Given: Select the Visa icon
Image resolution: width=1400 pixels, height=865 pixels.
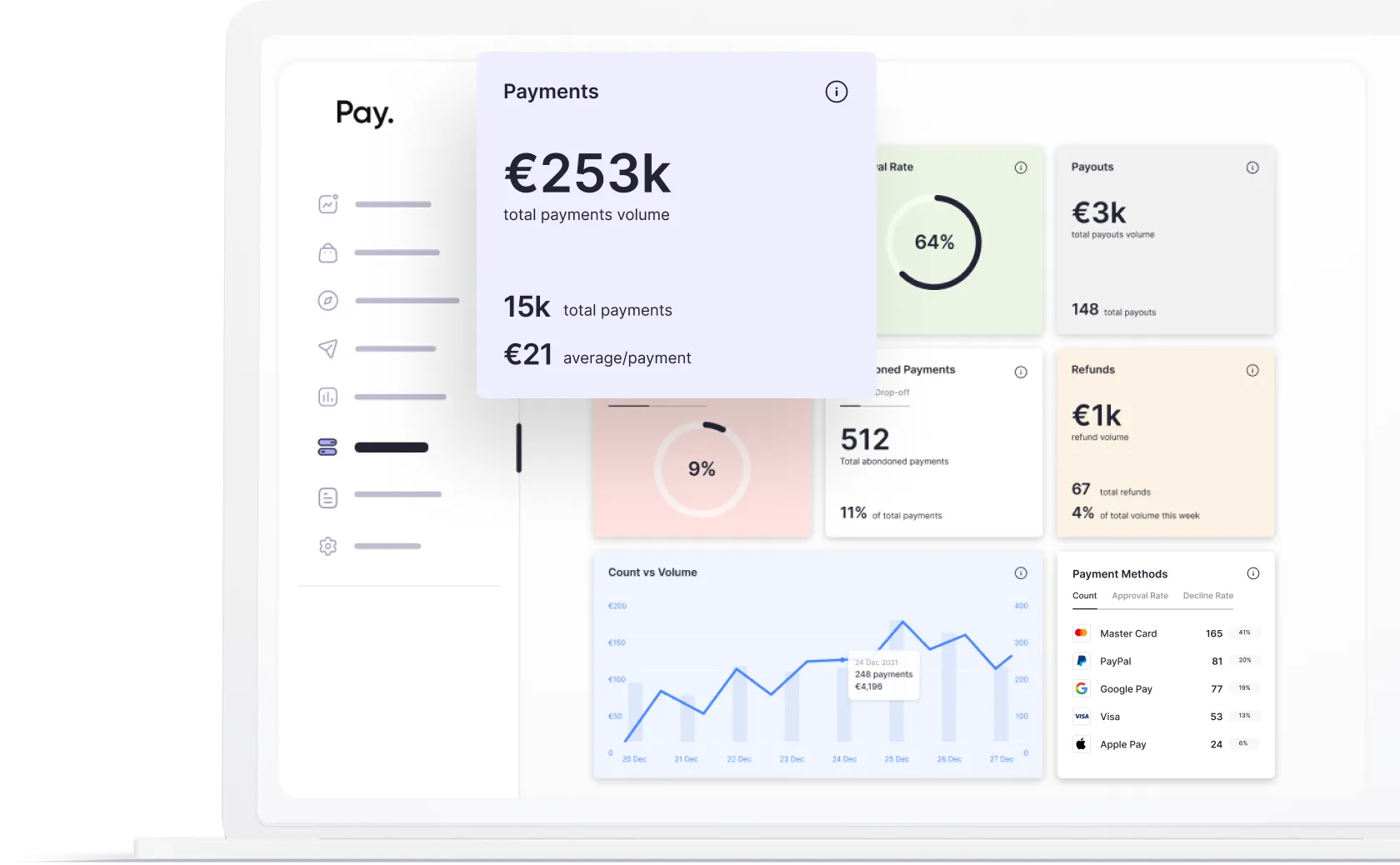Looking at the screenshot, I should pos(1081,716).
